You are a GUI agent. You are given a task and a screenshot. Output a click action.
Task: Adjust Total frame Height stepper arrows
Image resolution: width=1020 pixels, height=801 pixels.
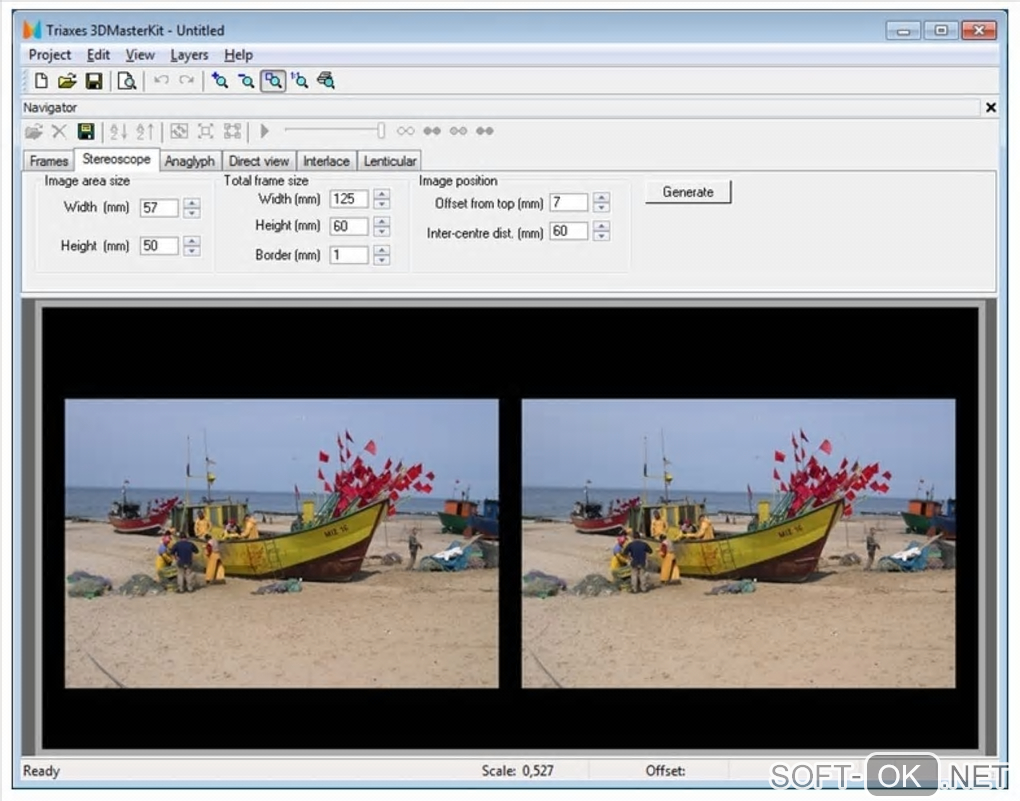381,227
